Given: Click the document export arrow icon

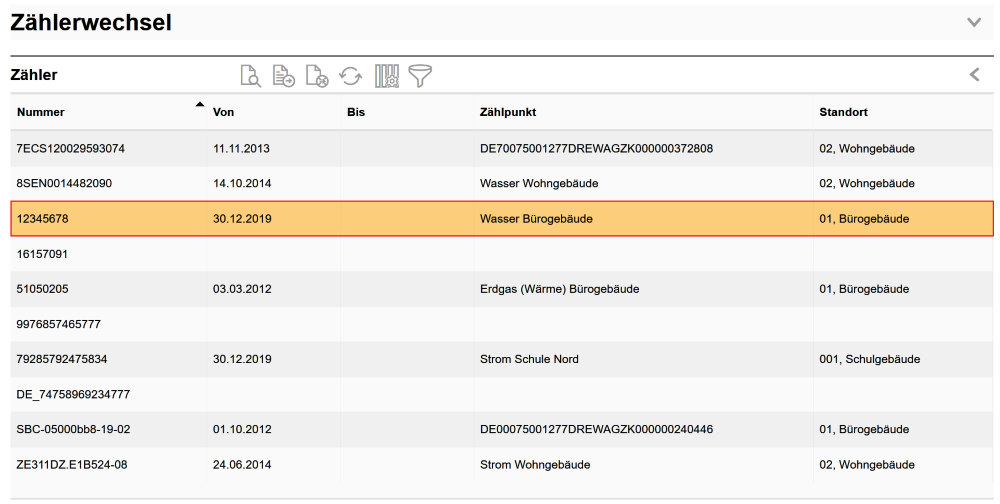Looking at the screenshot, I should coord(284,75).
